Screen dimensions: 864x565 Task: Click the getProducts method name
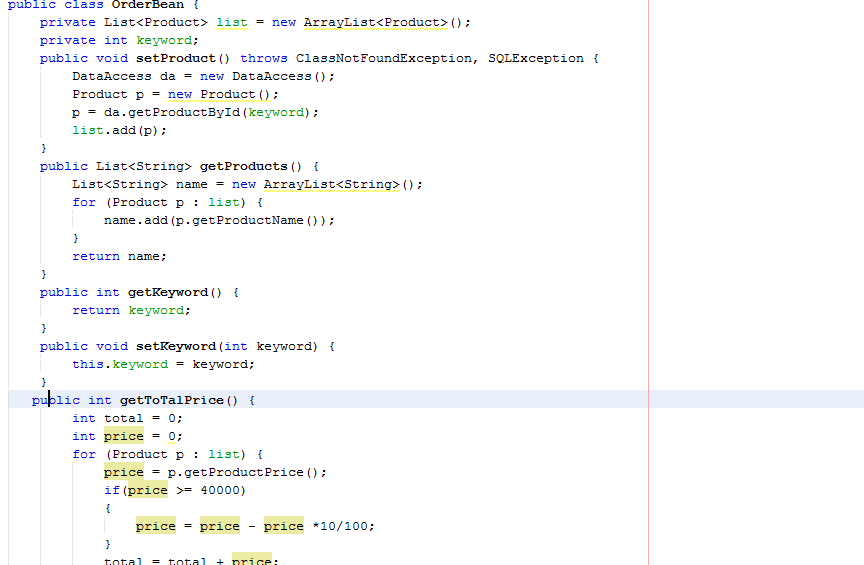[x=244, y=166]
